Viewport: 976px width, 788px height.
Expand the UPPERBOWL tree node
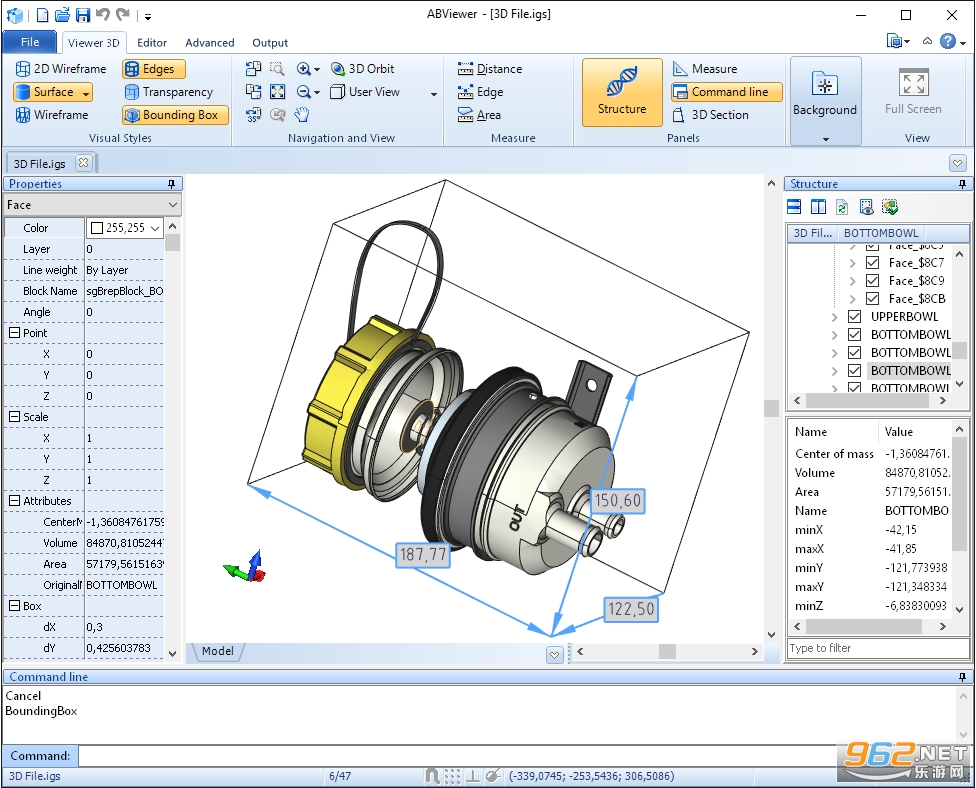[x=835, y=317]
